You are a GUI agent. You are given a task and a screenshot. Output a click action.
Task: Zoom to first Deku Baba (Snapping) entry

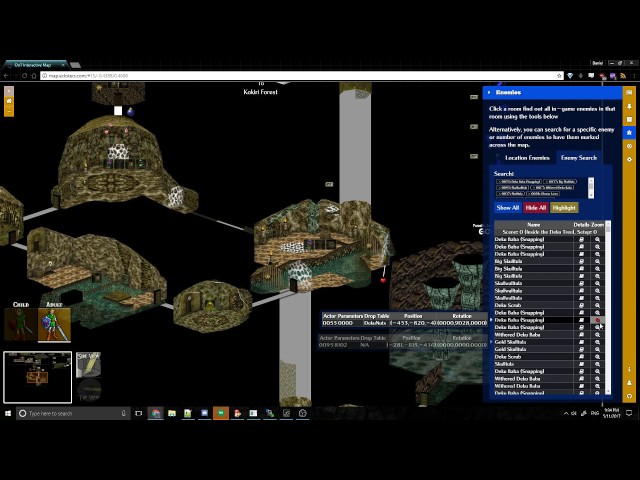point(598,240)
